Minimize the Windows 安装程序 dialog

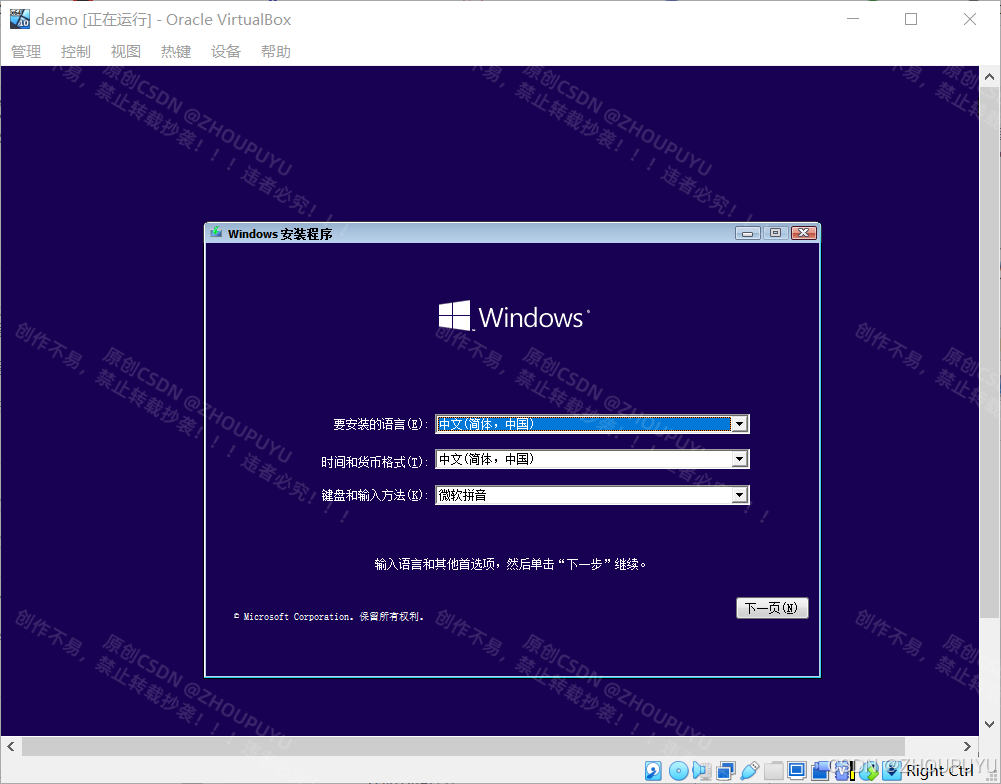click(747, 233)
